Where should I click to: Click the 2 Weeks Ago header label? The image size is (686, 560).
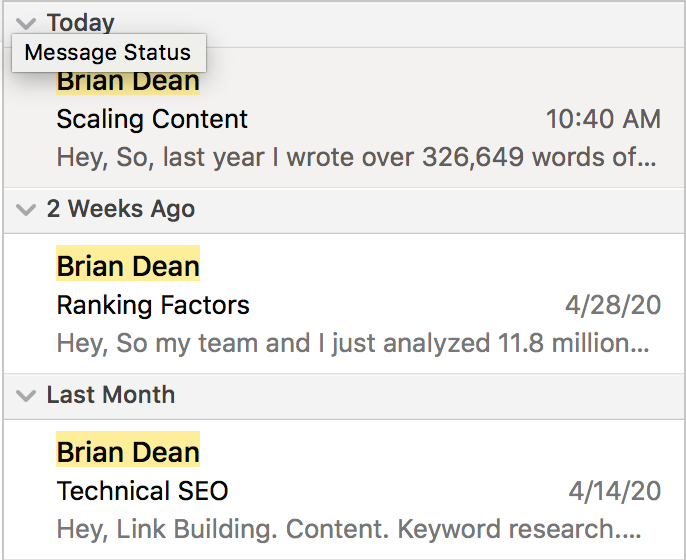point(121,210)
